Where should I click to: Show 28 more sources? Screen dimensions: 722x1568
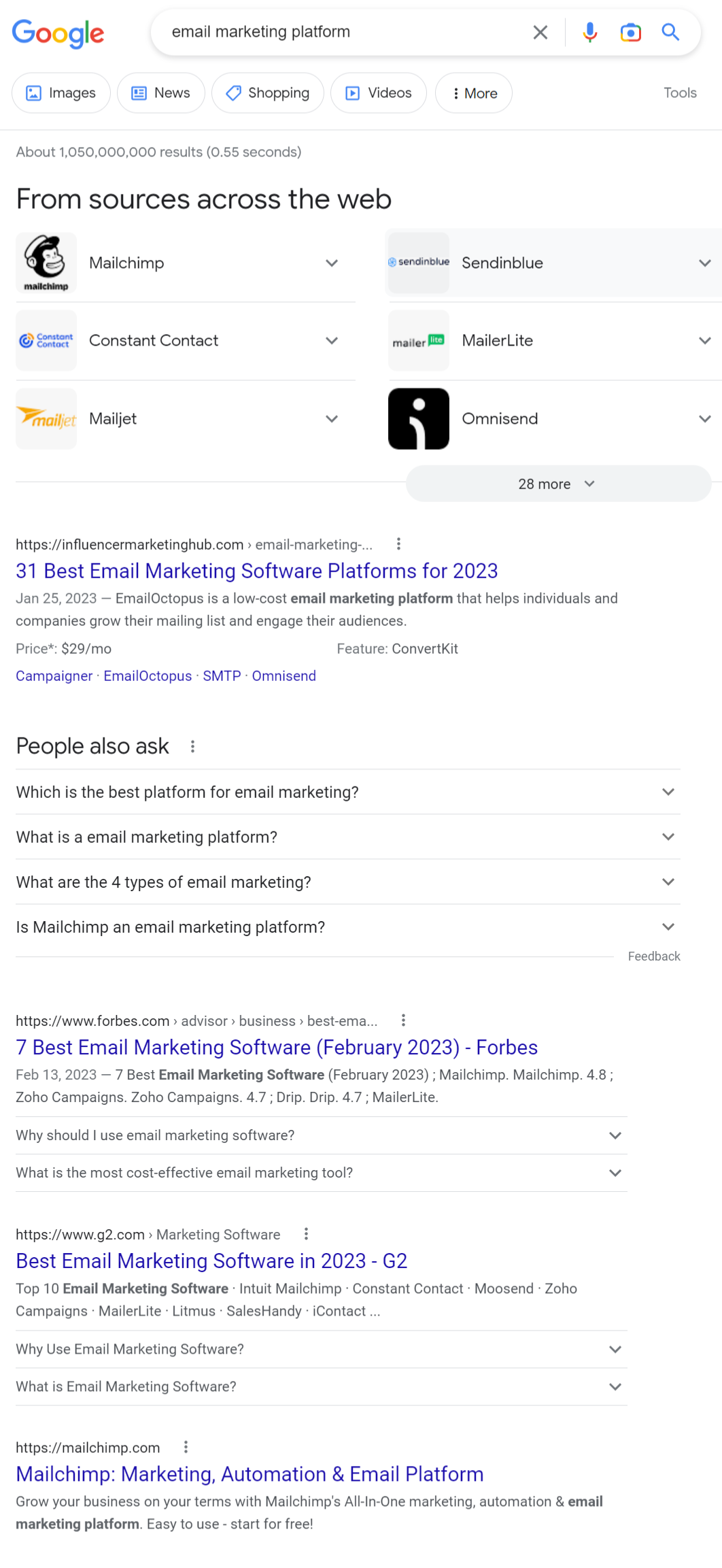[x=557, y=484]
